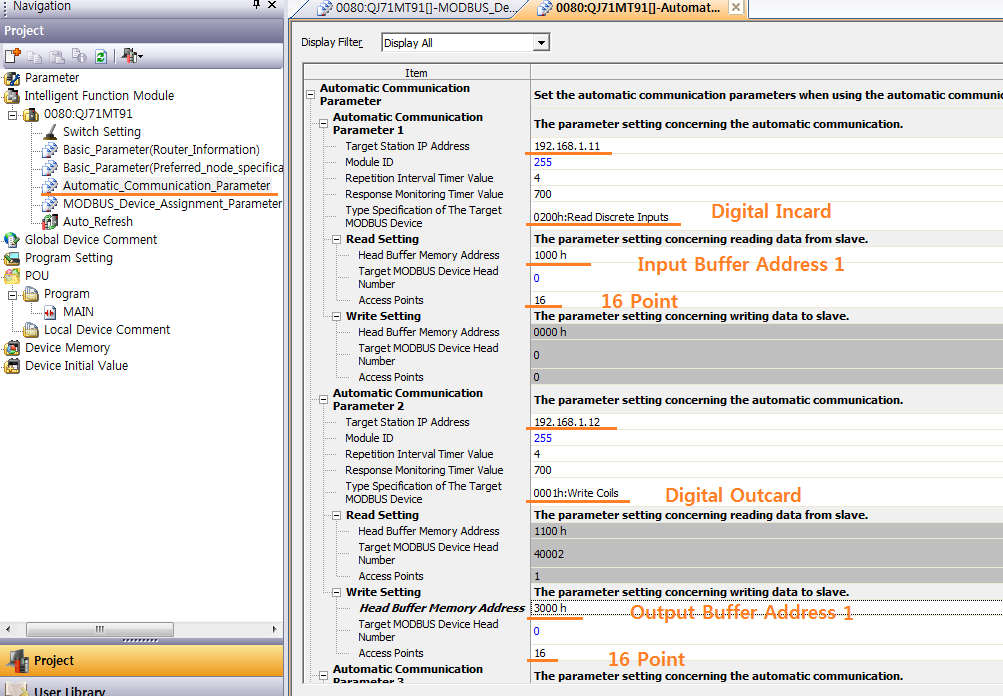Open Program Setting in navigation tree
The image size is (1003, 696).
click(x=68, y=258)
